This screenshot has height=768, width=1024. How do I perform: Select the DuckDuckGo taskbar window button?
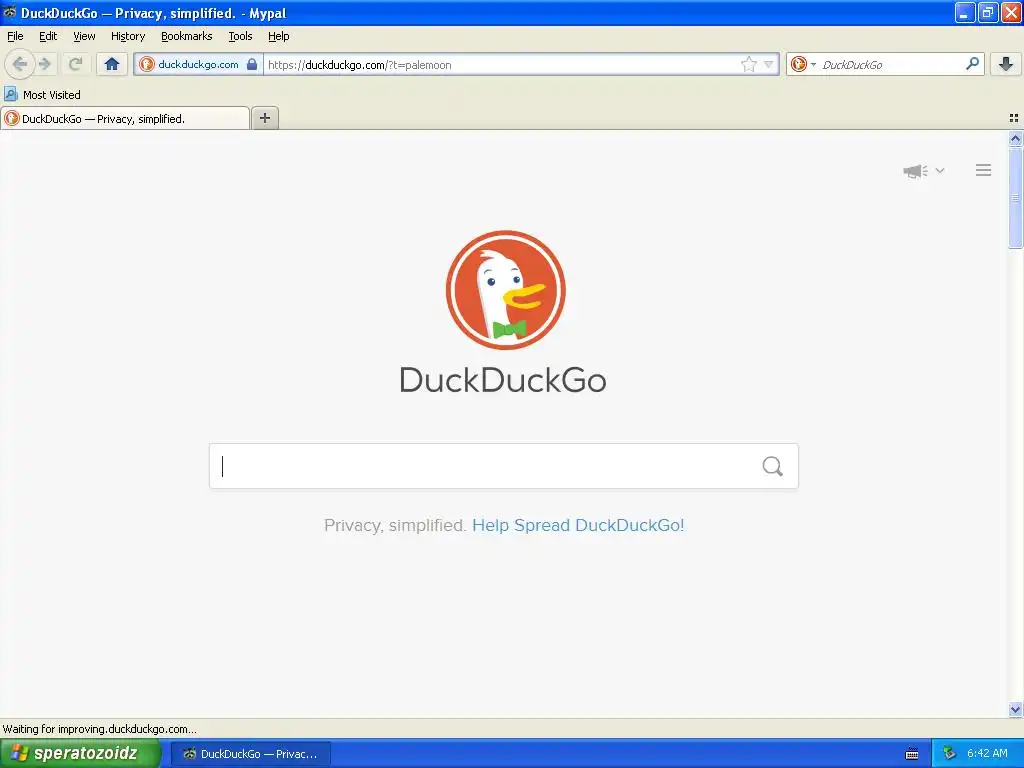point(251,754)
